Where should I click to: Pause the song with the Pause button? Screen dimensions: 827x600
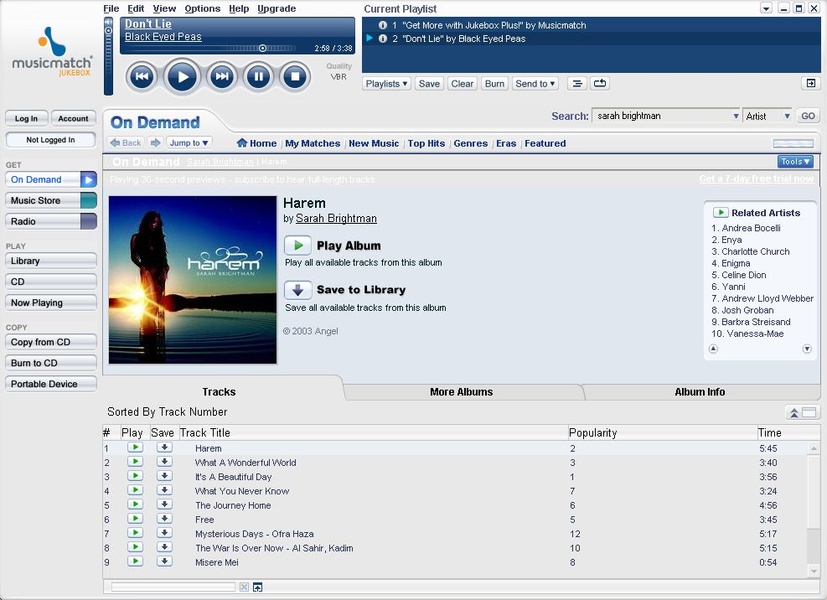[258, 76]
